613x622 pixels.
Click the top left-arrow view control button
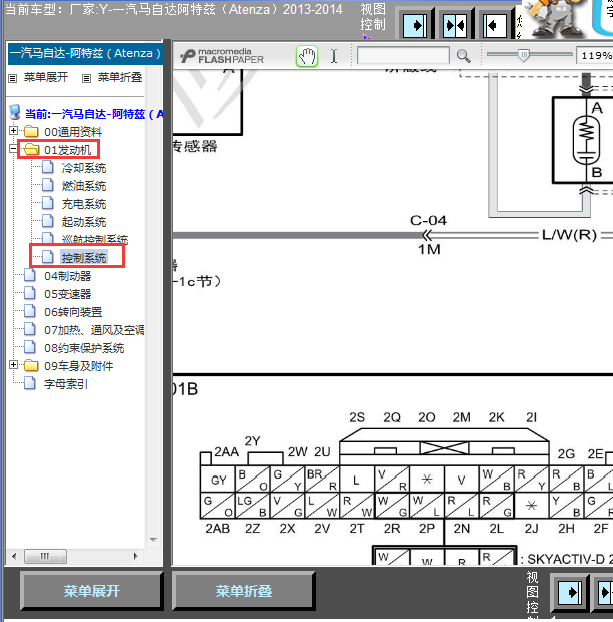495,26
